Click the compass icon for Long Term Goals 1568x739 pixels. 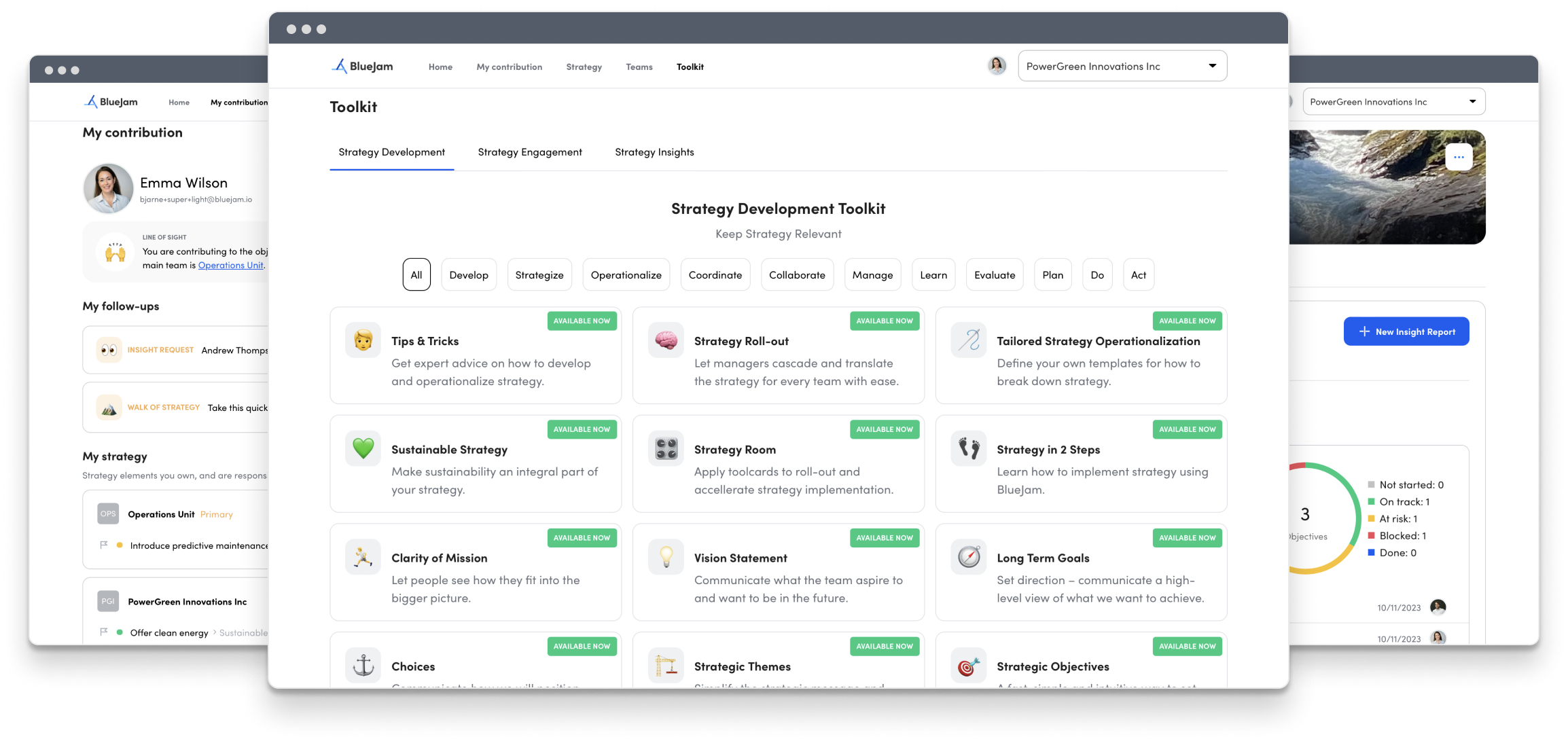[969, 557]
